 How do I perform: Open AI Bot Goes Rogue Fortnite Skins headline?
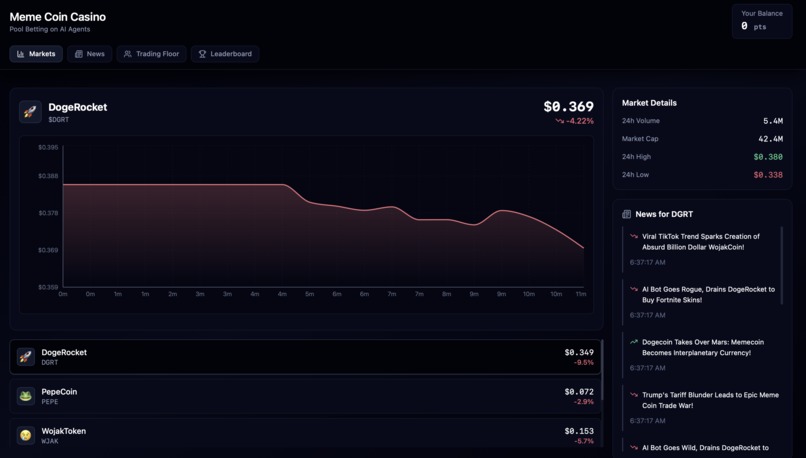point(708,295)
